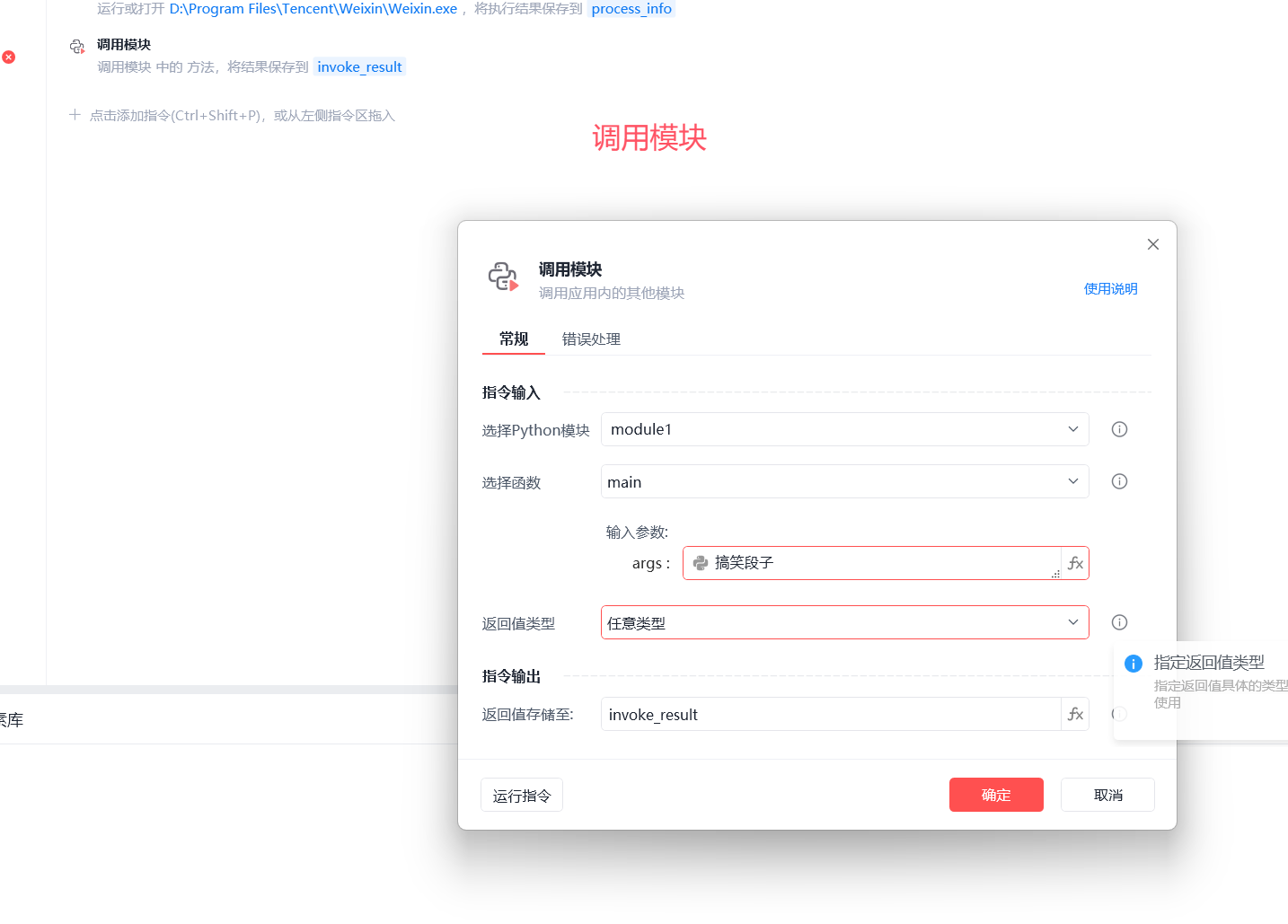The width and height of the screenshot is (1288, 924).
Task: Close the 调用模块 dialog with the X
Action: click(x=1153, y=244)
